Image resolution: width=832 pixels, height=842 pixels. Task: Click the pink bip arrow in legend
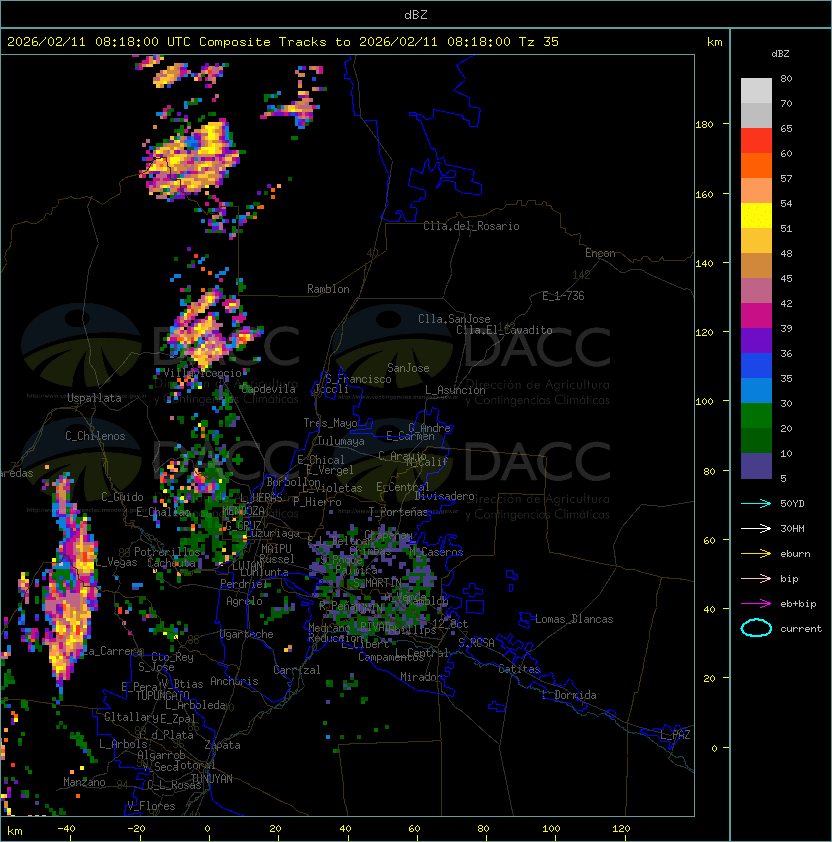tap(756, 578)
